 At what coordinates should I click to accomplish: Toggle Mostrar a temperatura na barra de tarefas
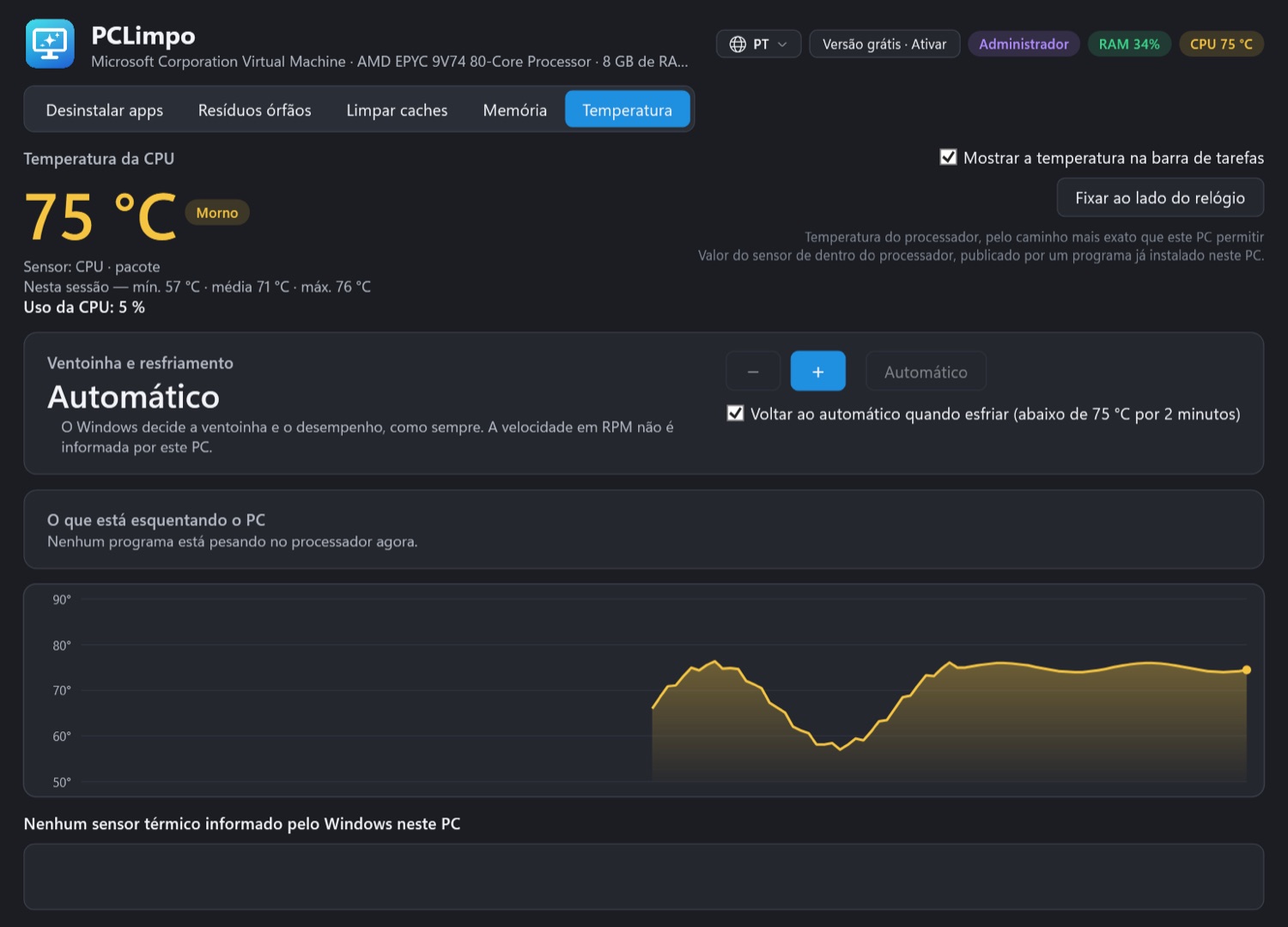[x=948, y=157]
